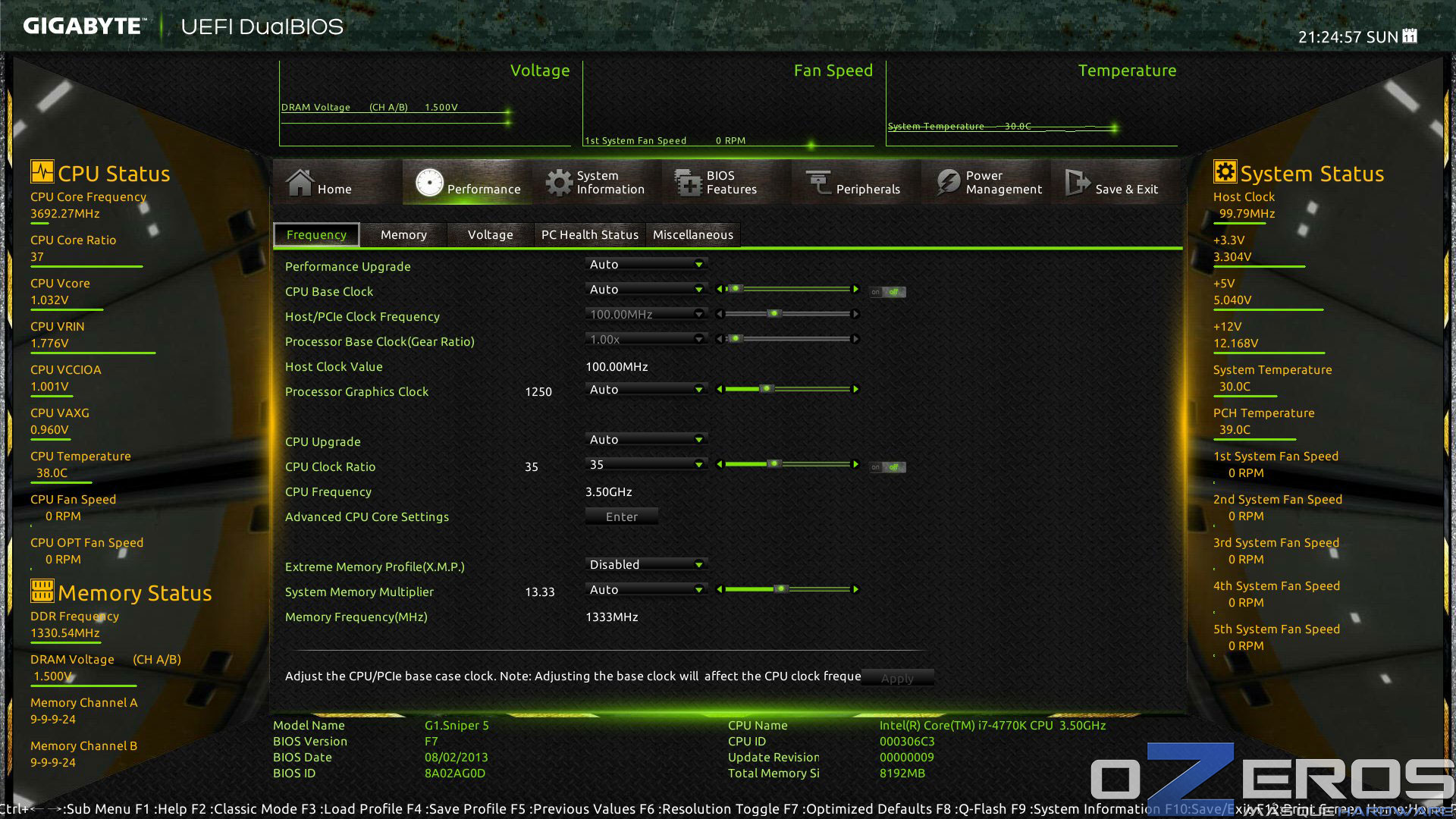The height and width of the screenshot is (819, 1456).
Task: Open Save & Exit arrow icon
Action: (x=1078, y=182)
